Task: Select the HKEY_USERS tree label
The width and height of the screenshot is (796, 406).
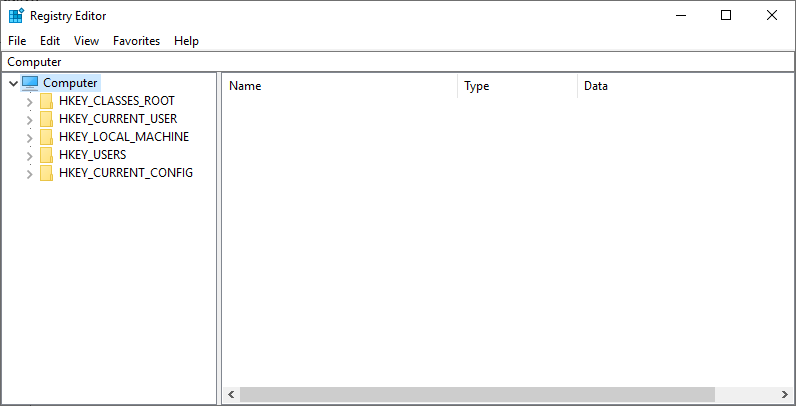Action: [x=92, y=155]
